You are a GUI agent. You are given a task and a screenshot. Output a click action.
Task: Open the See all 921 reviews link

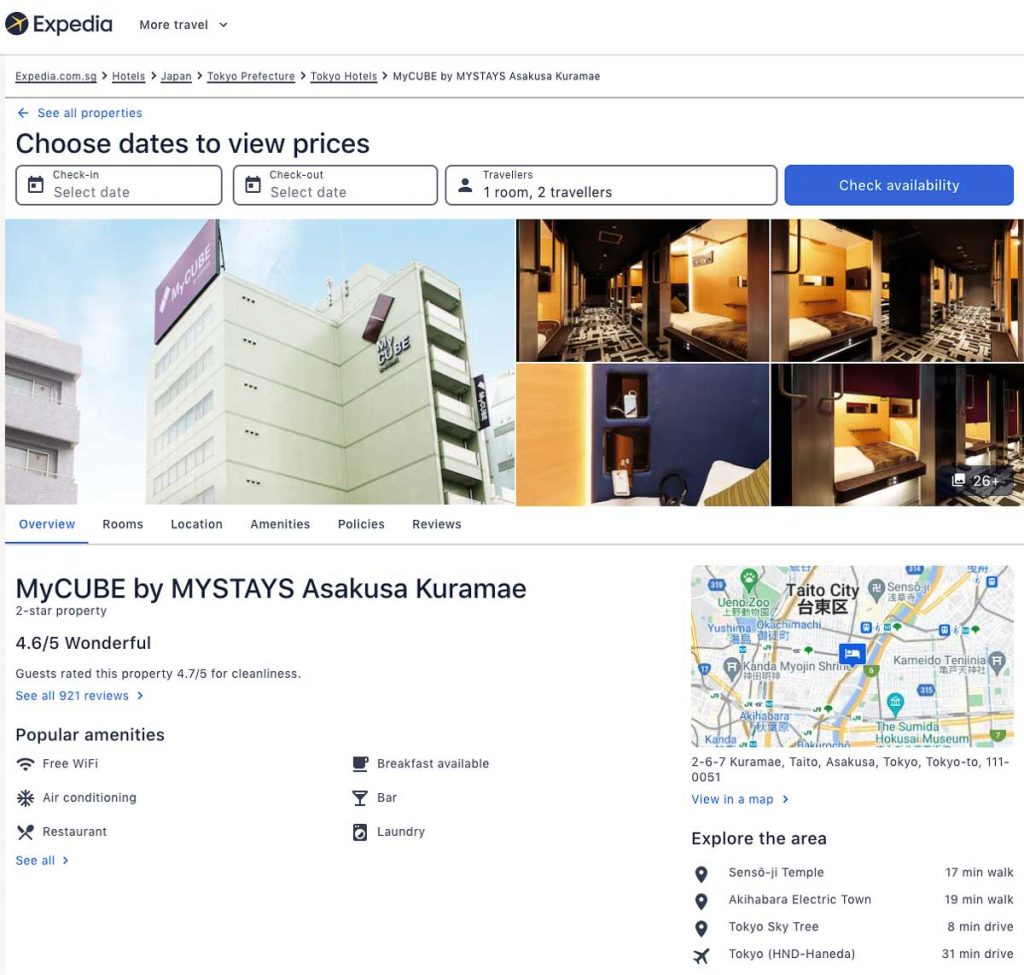coord(72,695)
